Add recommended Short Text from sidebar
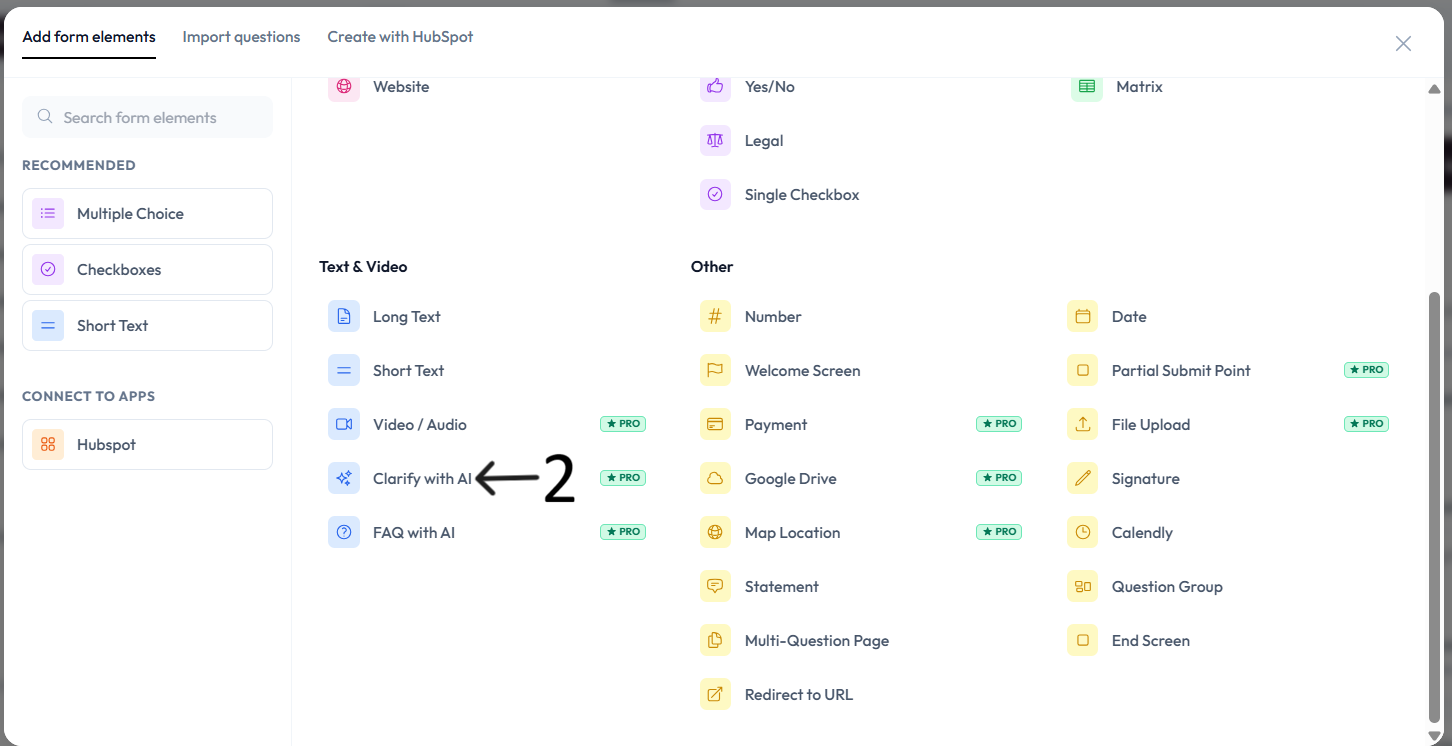 (x=147, y=326)
